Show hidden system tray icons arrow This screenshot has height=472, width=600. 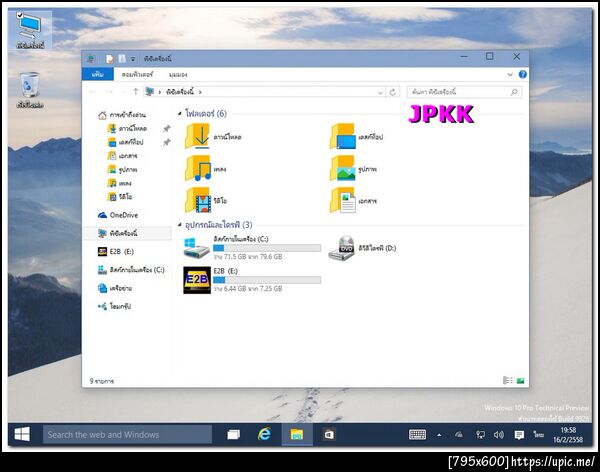point(439,435)
